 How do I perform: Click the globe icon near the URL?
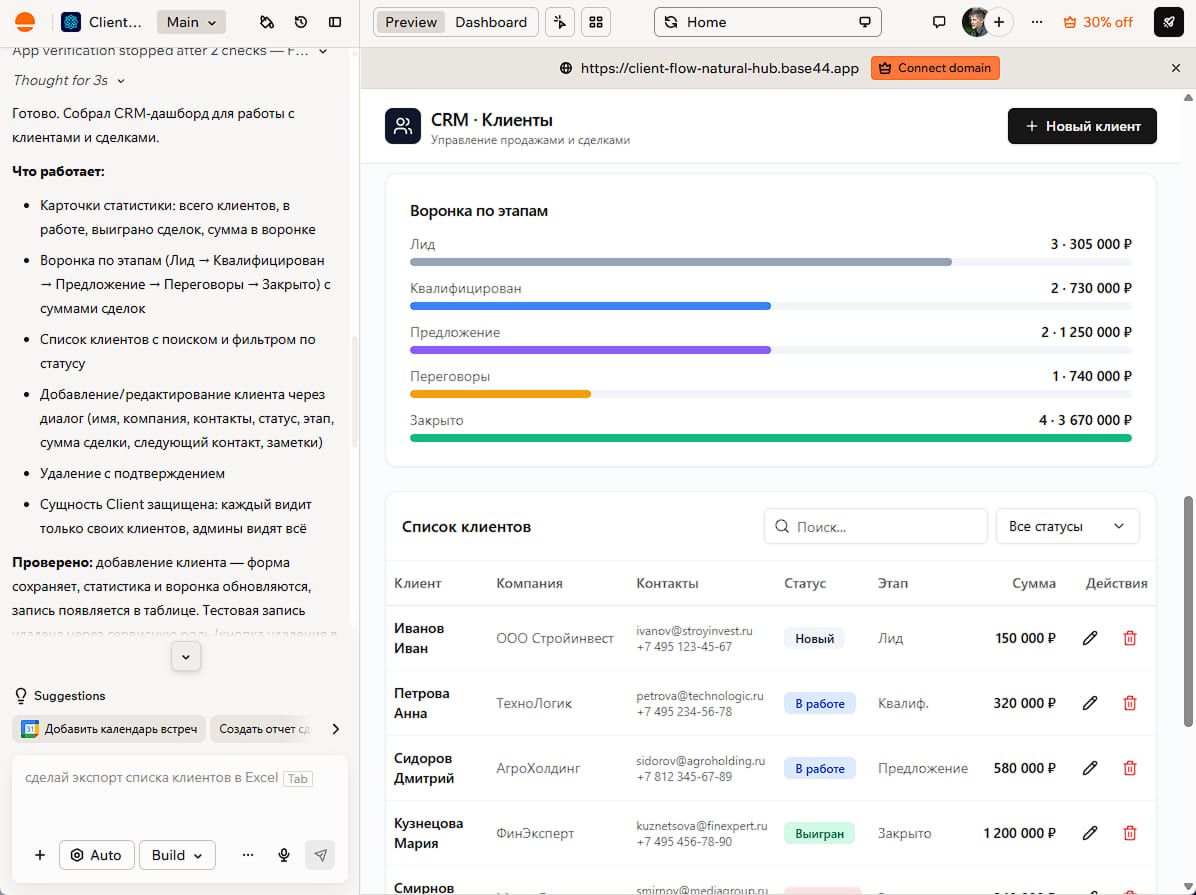(x=566, y=68)
